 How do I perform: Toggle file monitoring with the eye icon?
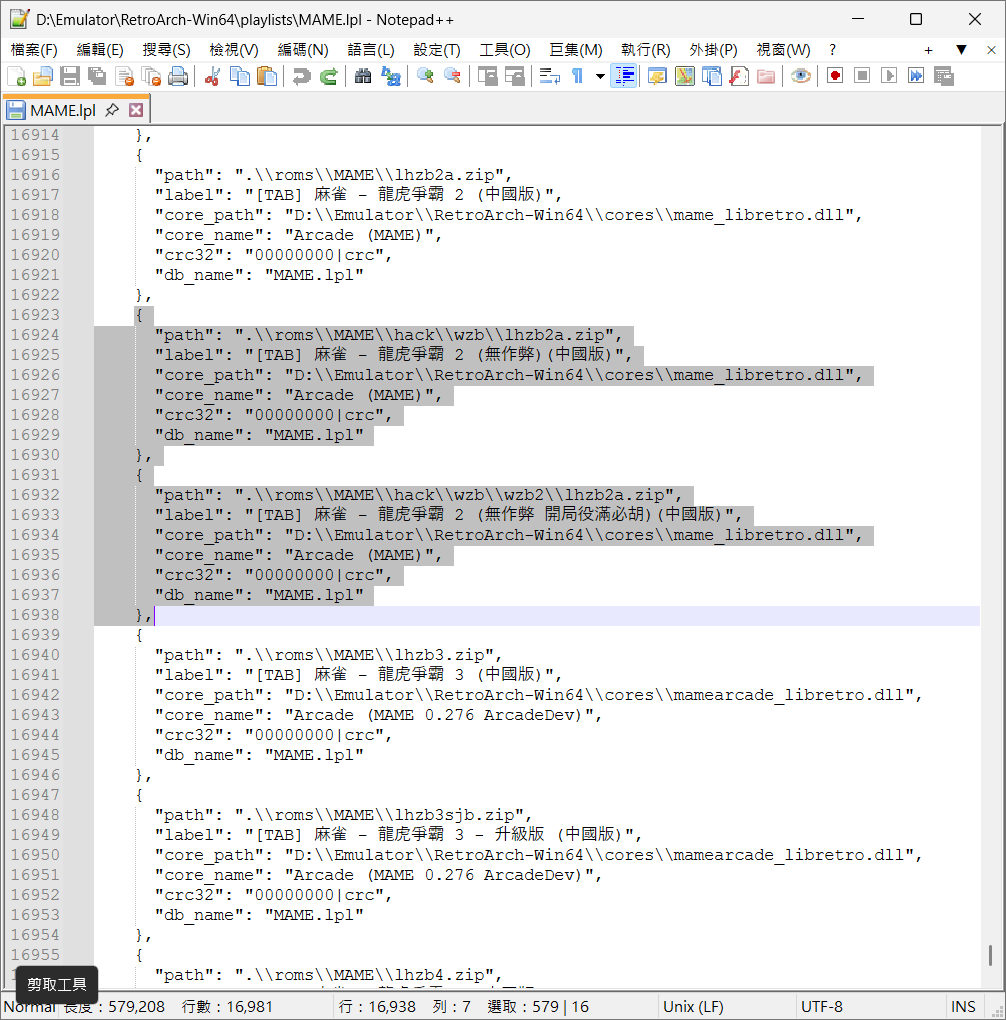coord(800,76)
